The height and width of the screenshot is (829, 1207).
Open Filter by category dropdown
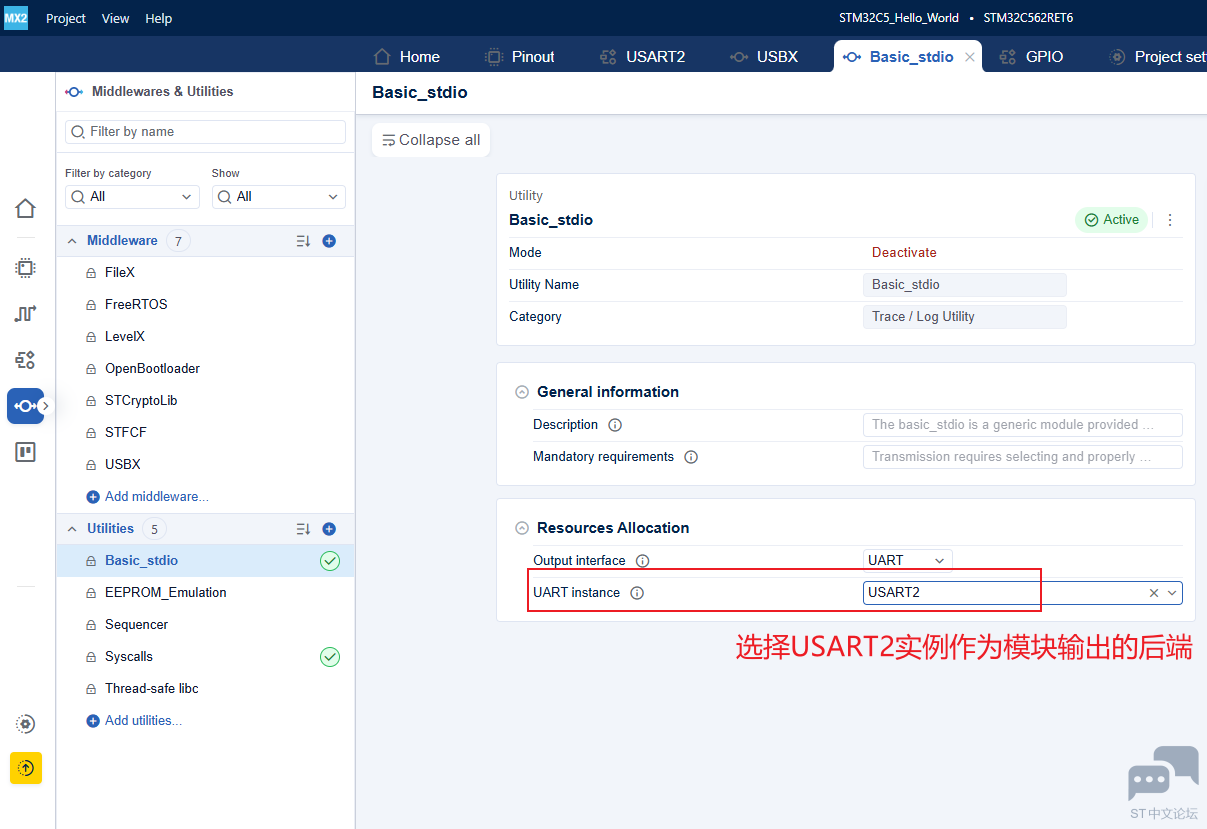tap(132, 197)
